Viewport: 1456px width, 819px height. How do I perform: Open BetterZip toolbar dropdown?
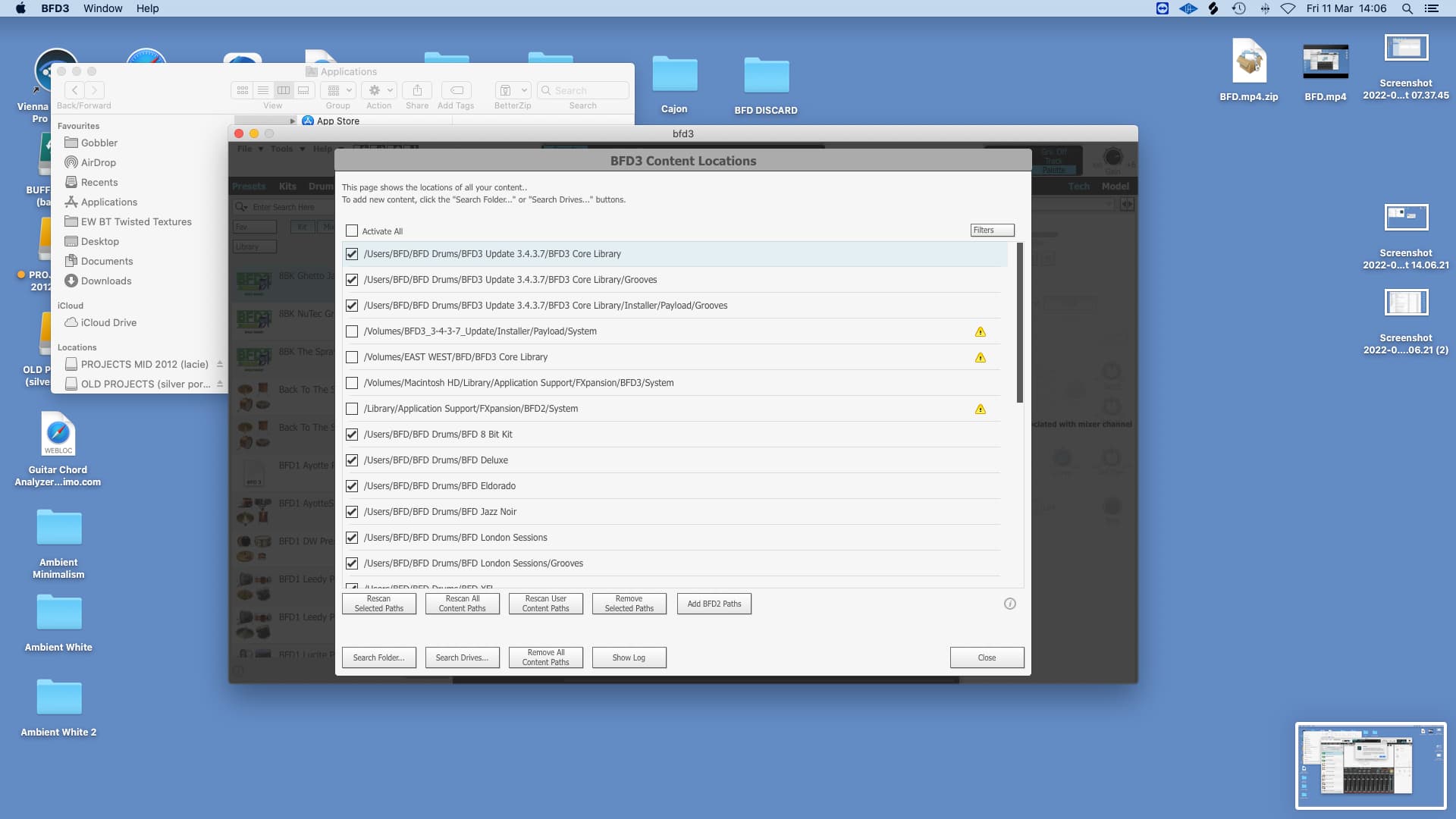[513, 90]
